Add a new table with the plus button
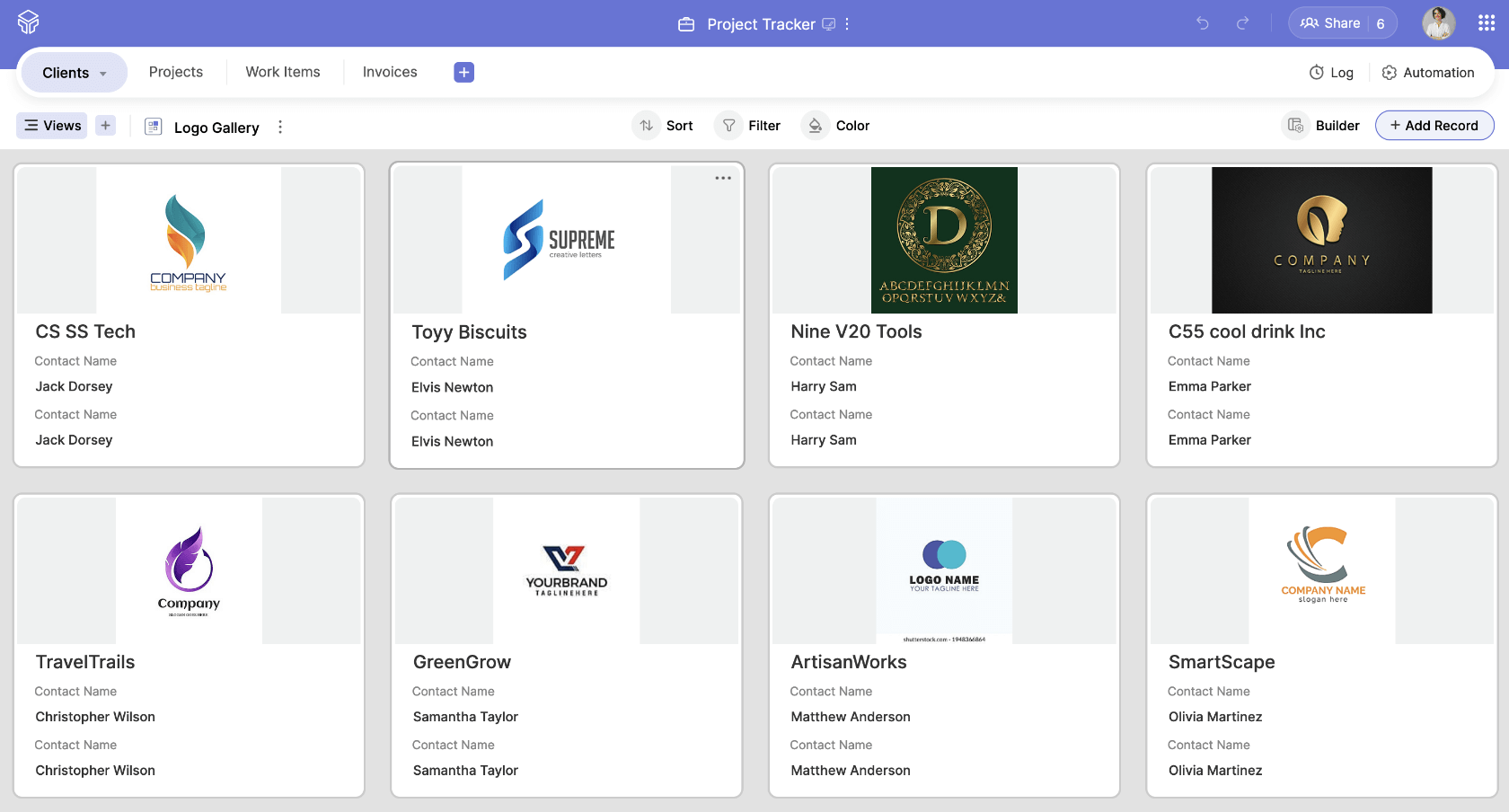 [x=463, y=72]
